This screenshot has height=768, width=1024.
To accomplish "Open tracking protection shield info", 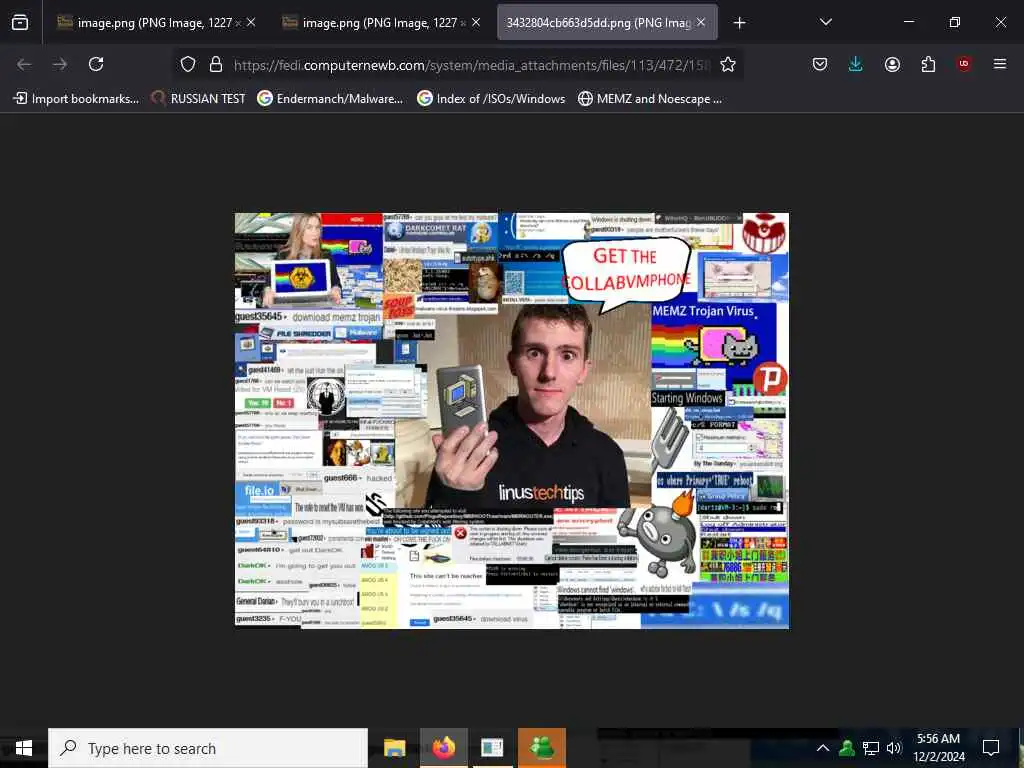I will pyautogui.click(x=188, y=64).
